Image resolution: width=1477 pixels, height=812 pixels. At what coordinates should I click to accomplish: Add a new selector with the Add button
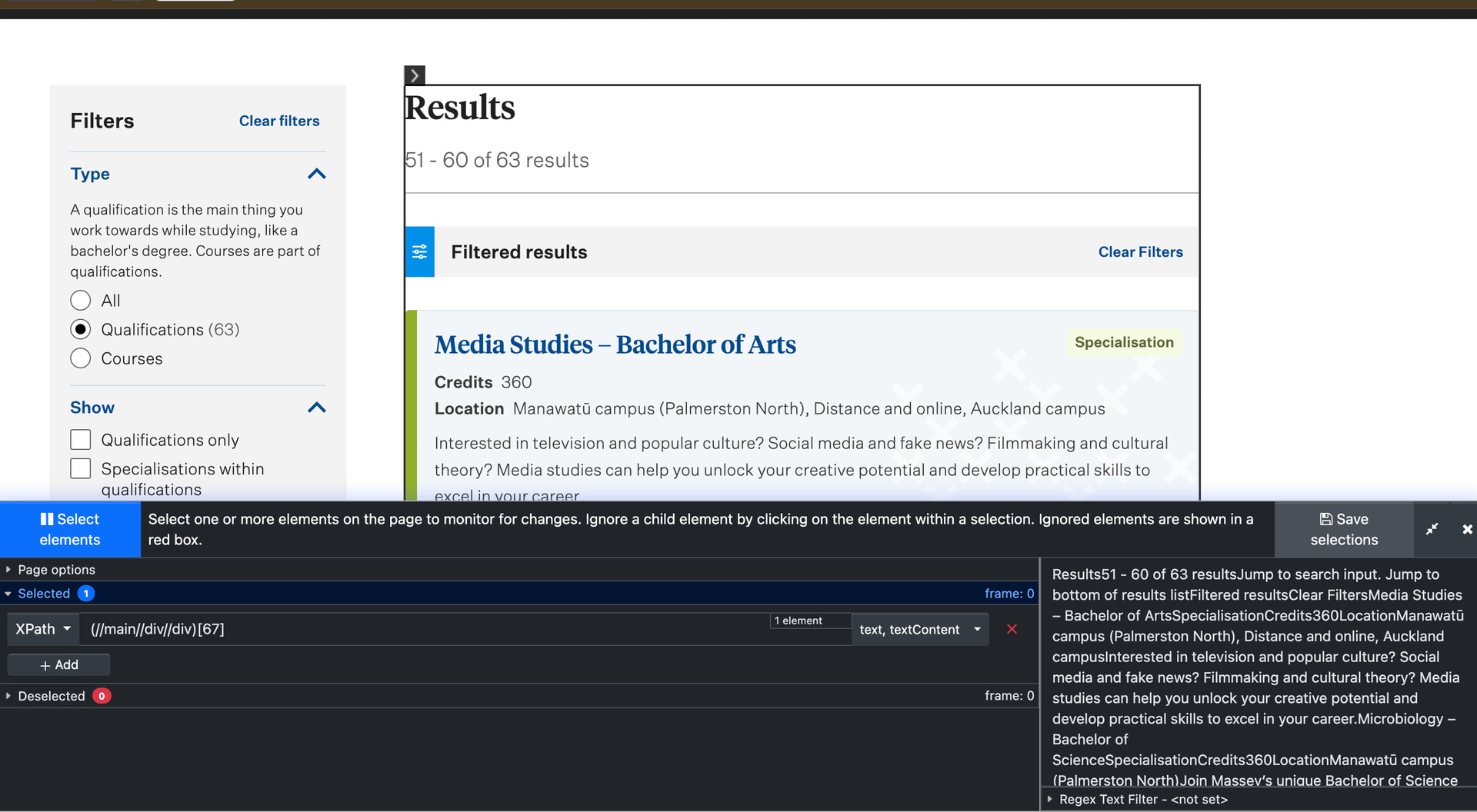tap(58, 665)
